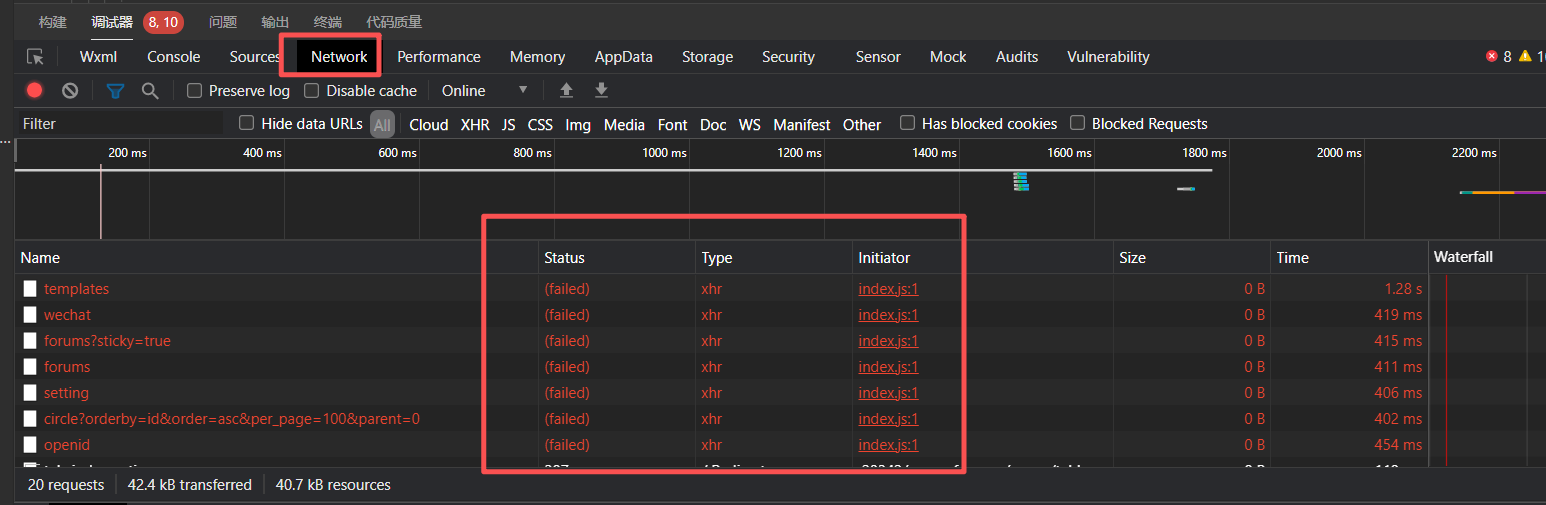Open the AppData tab
The width and height of the screenshot is (1546, 505).
[623, 57]
